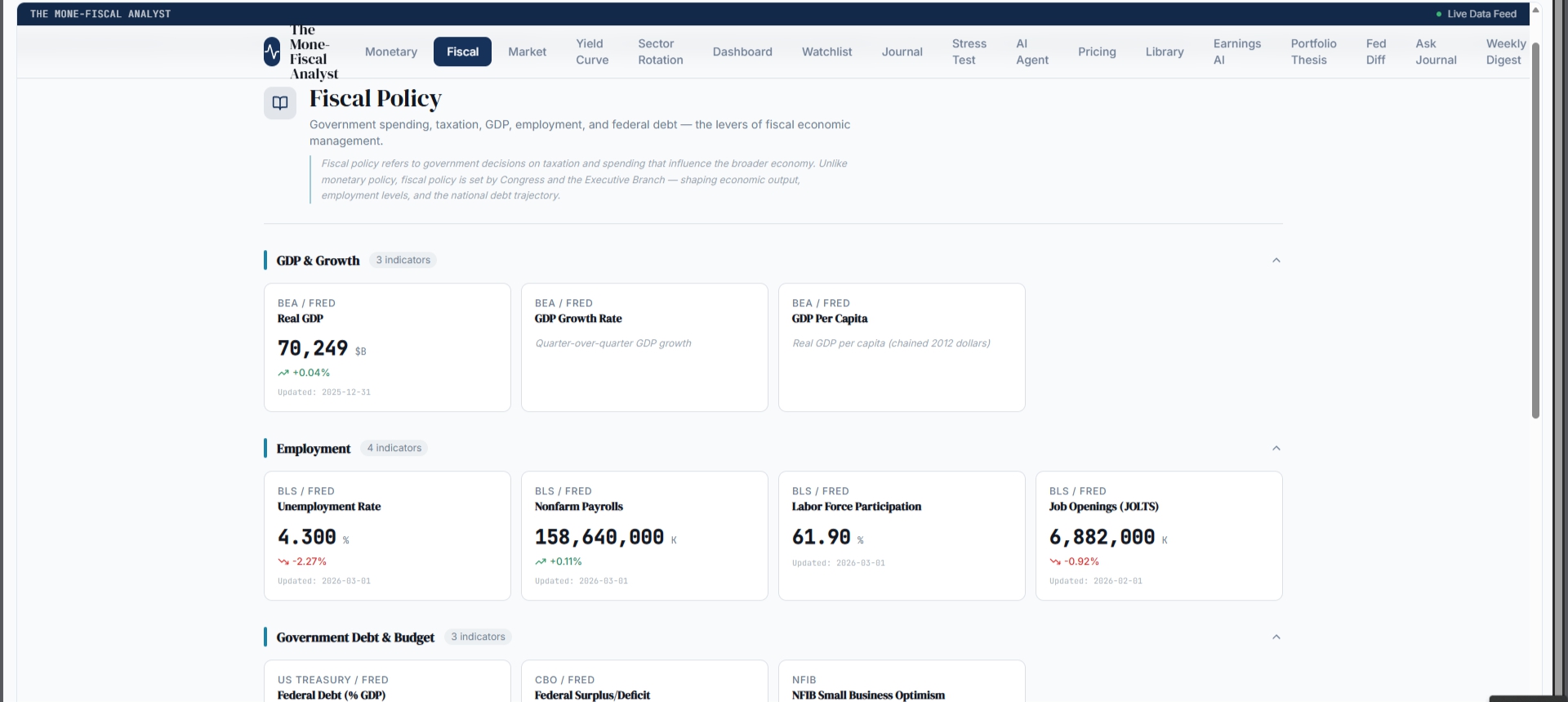Click the upward trend icon on Real GDP card
This screenshot has height=702, width=1568.
283,373
